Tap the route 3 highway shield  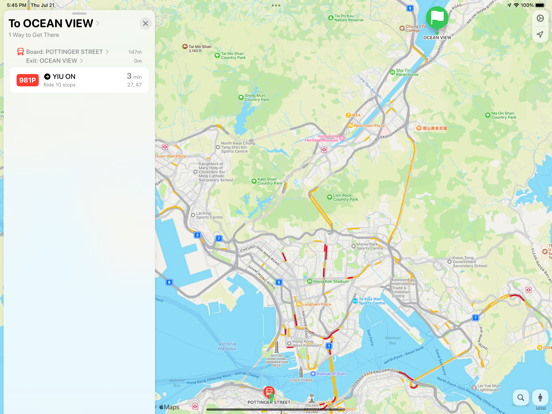click(x=197, y=235)
